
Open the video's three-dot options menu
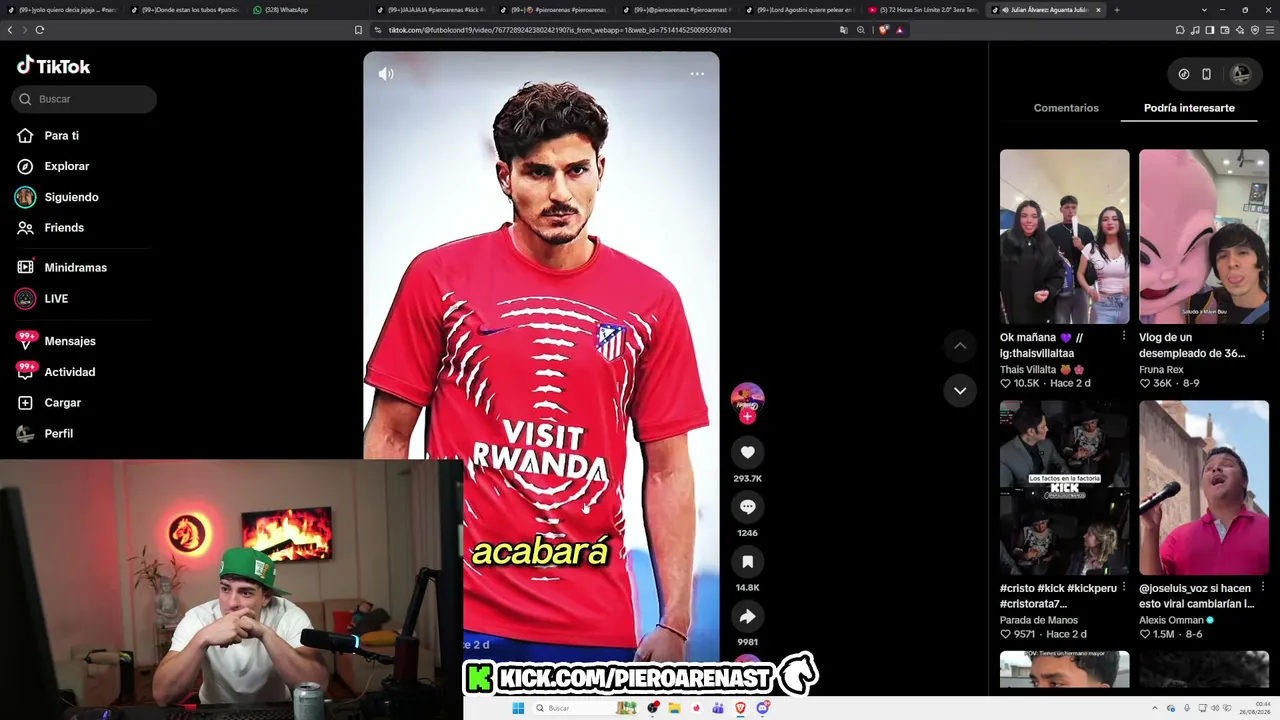tap(697, 73)
